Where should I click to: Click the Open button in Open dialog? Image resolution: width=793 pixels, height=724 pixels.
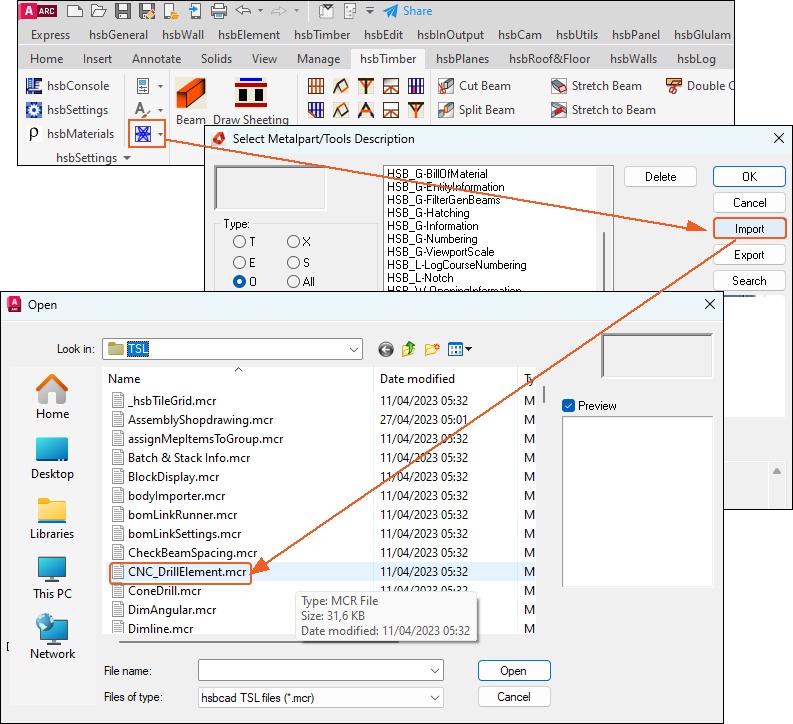tap(514, 671)
